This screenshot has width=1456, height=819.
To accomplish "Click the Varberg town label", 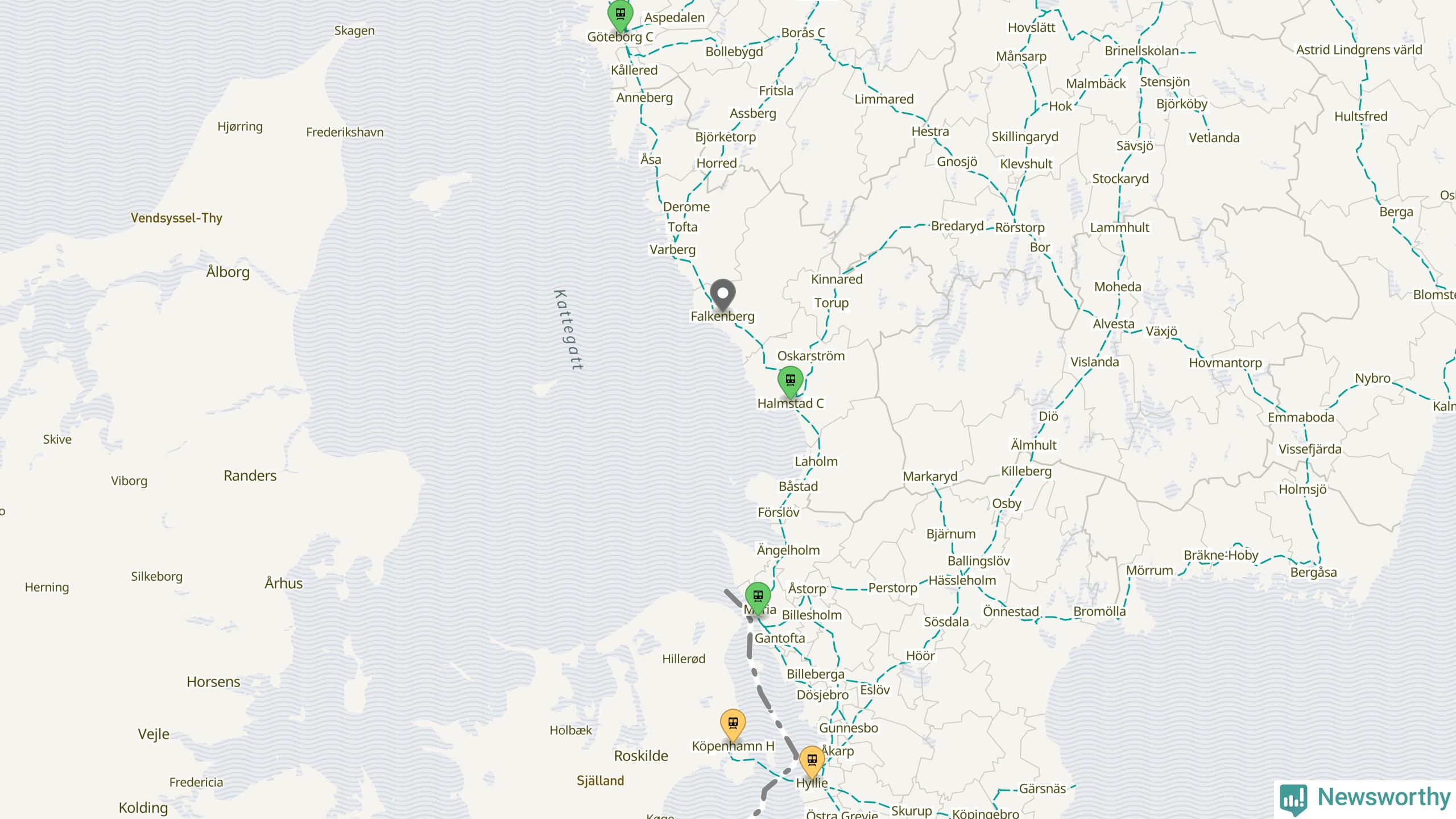I will [673, 250].
